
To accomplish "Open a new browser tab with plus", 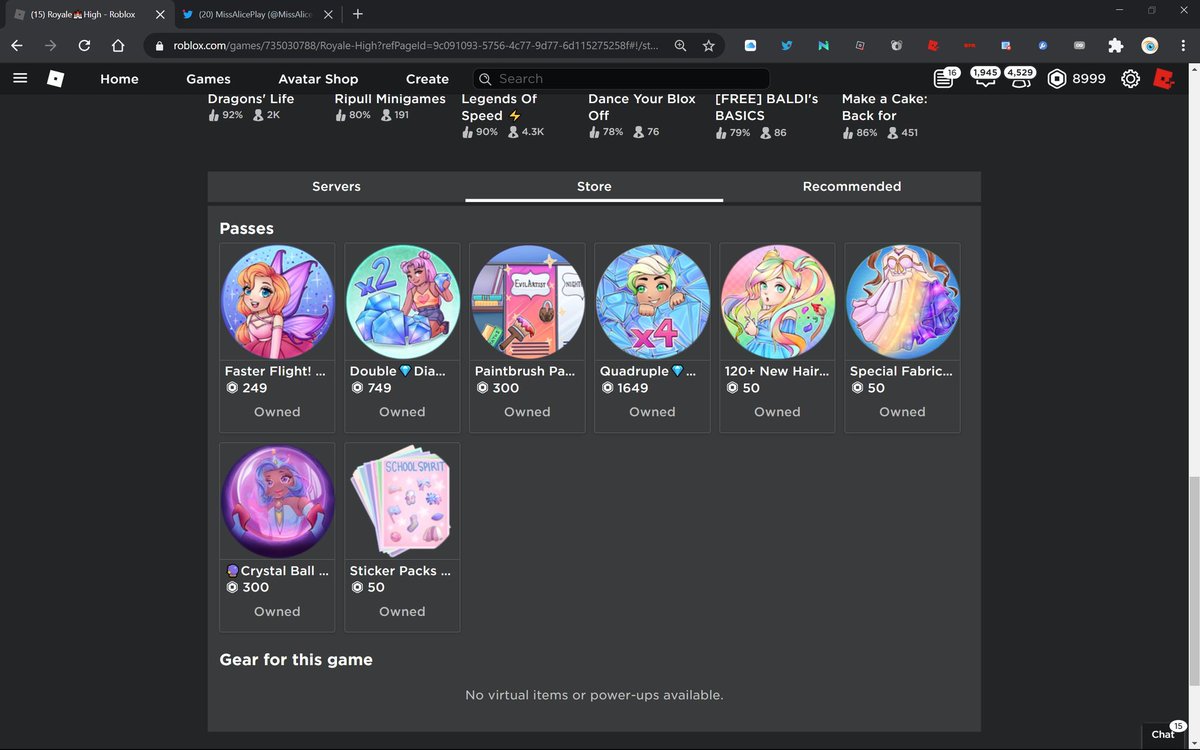I will (x=358, y=14).
